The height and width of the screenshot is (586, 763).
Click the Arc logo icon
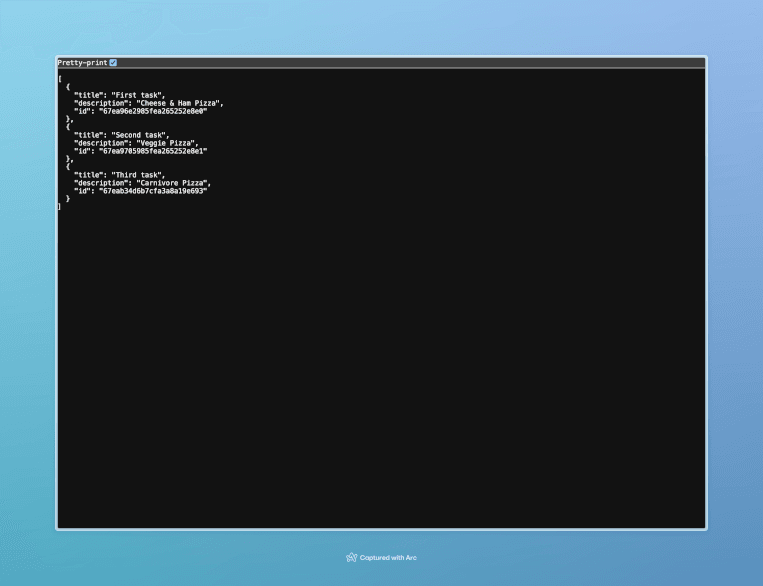[351, 557]
